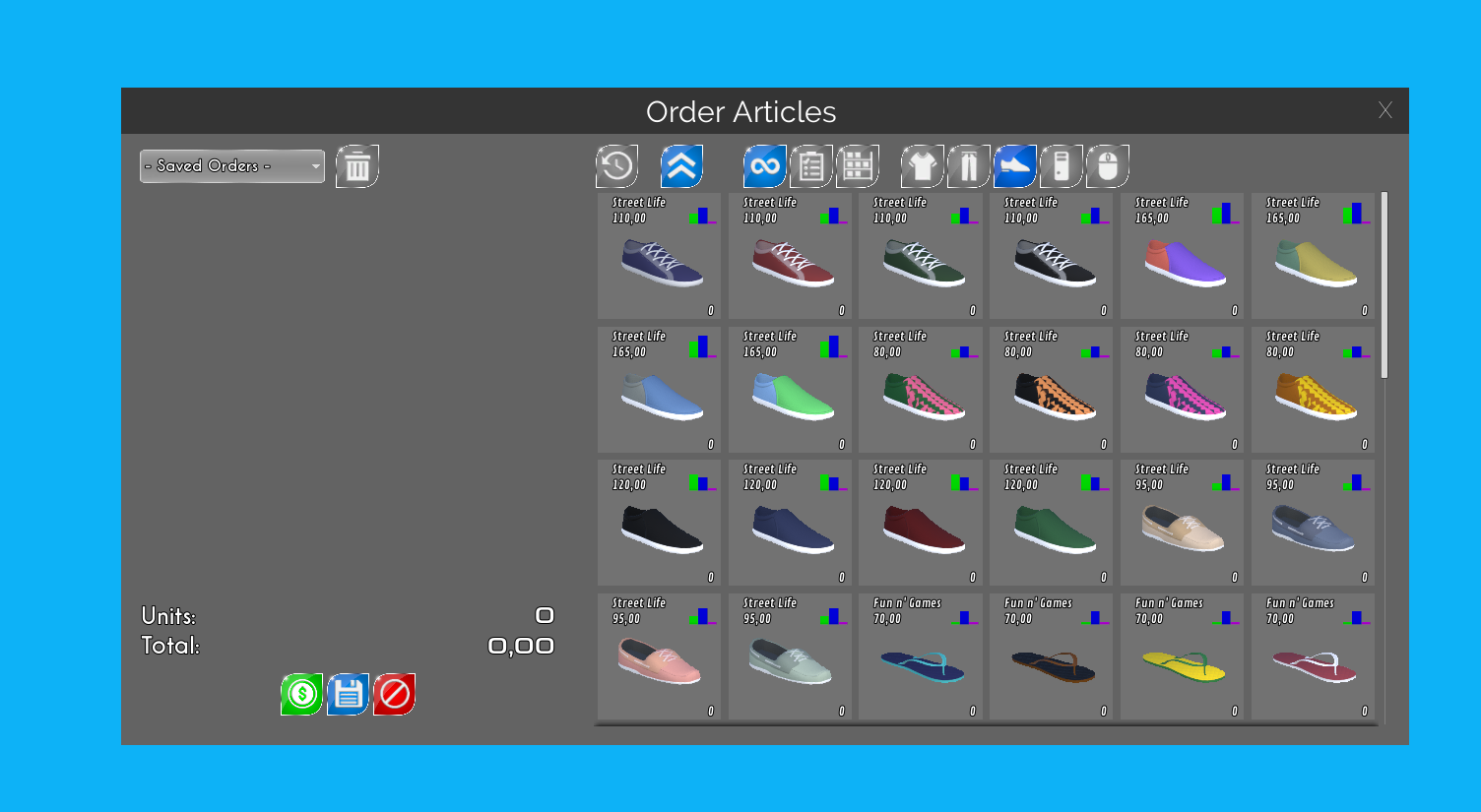This screenshot has width=1481, height=812.
Task: Select the black and orange patterned 80,00 shoe
Action: pos(1052,390)
